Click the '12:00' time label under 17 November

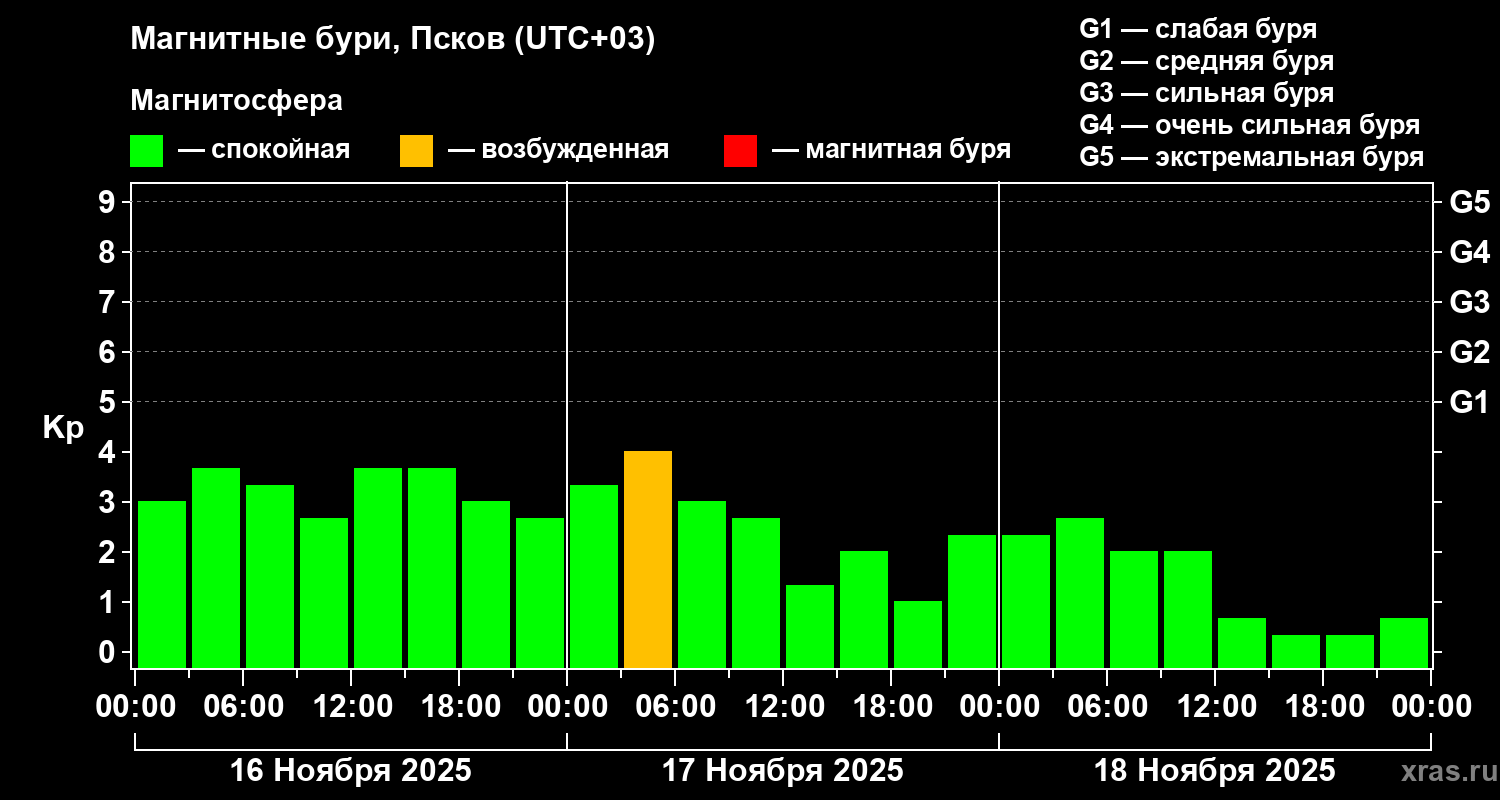(x=783, y=707)
